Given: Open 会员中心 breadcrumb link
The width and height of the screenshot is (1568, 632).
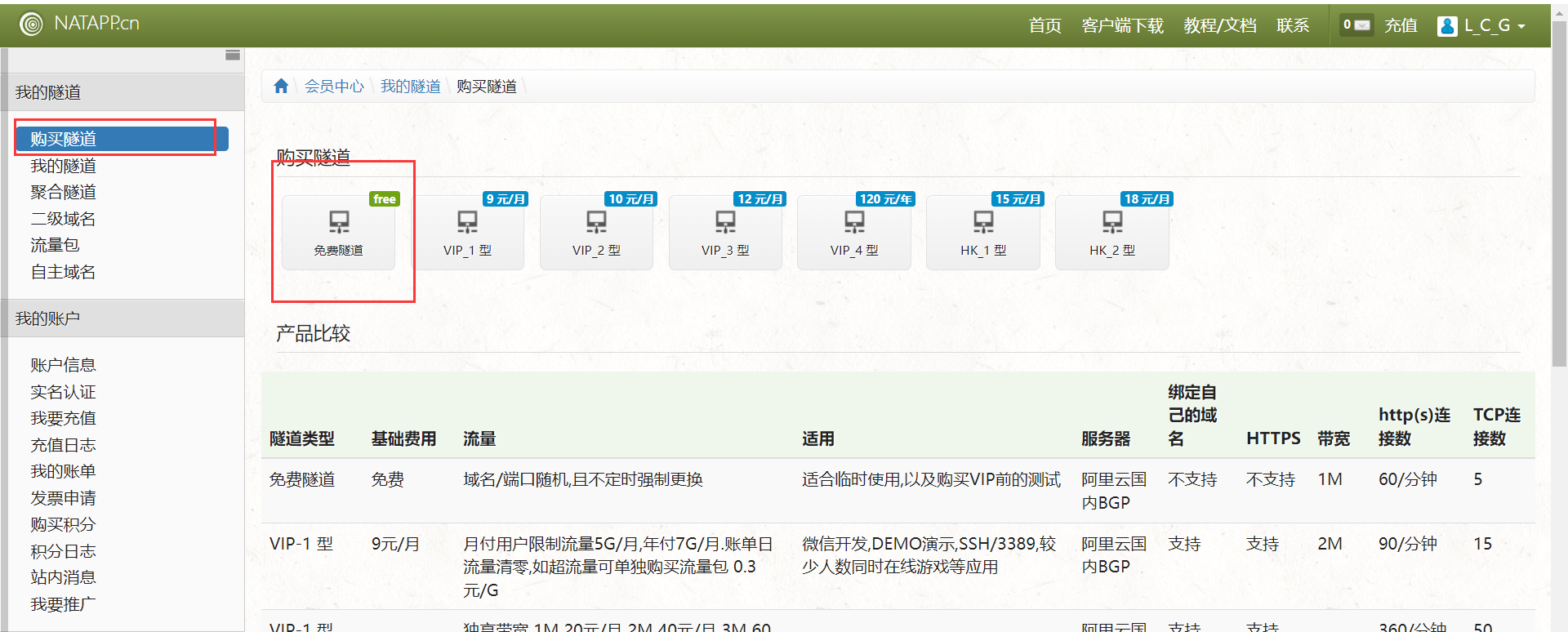Looking at the screenshot, I should pyautogui.click(x=334, y=87).
